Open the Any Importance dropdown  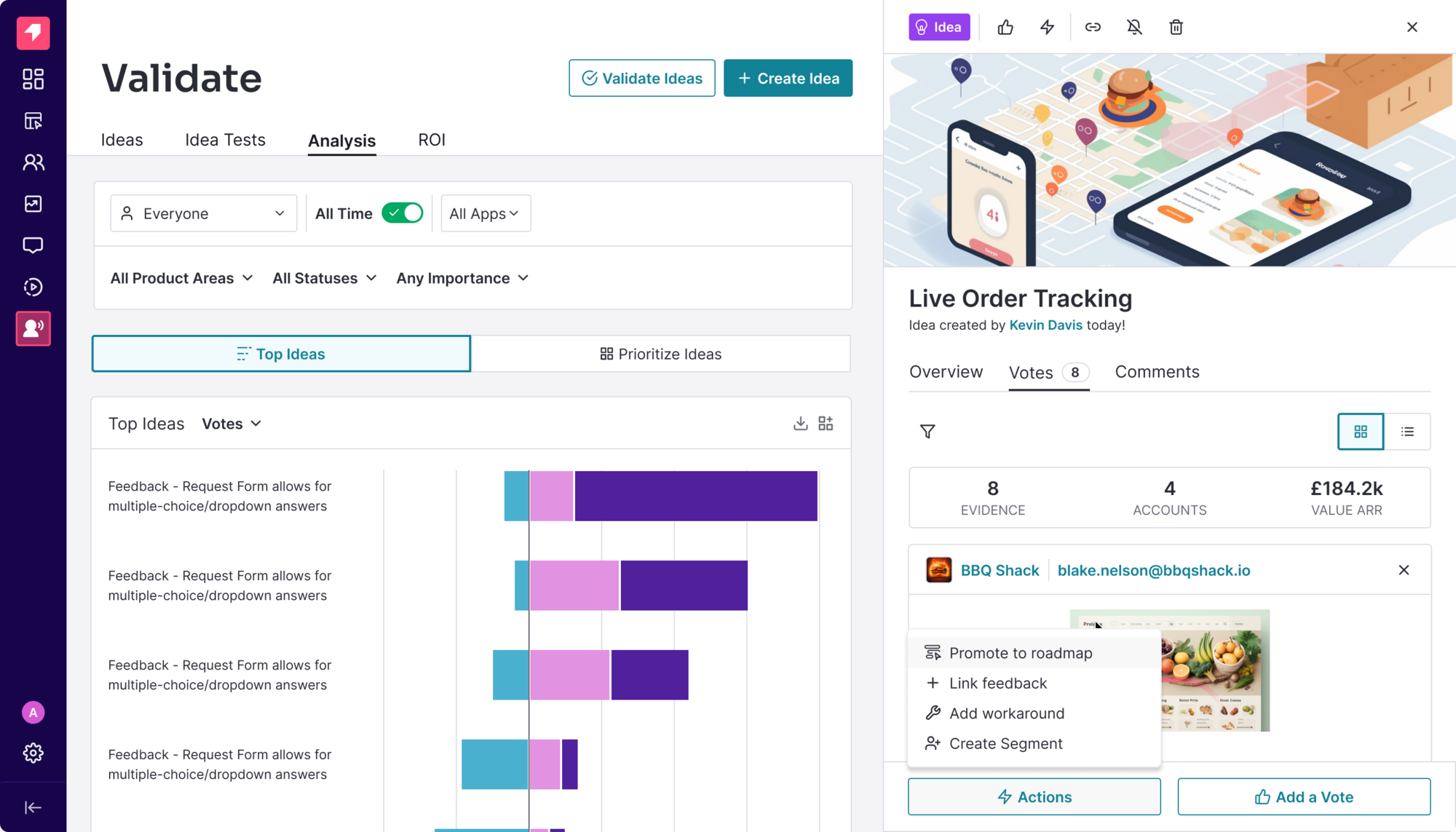tap(462, 278)
